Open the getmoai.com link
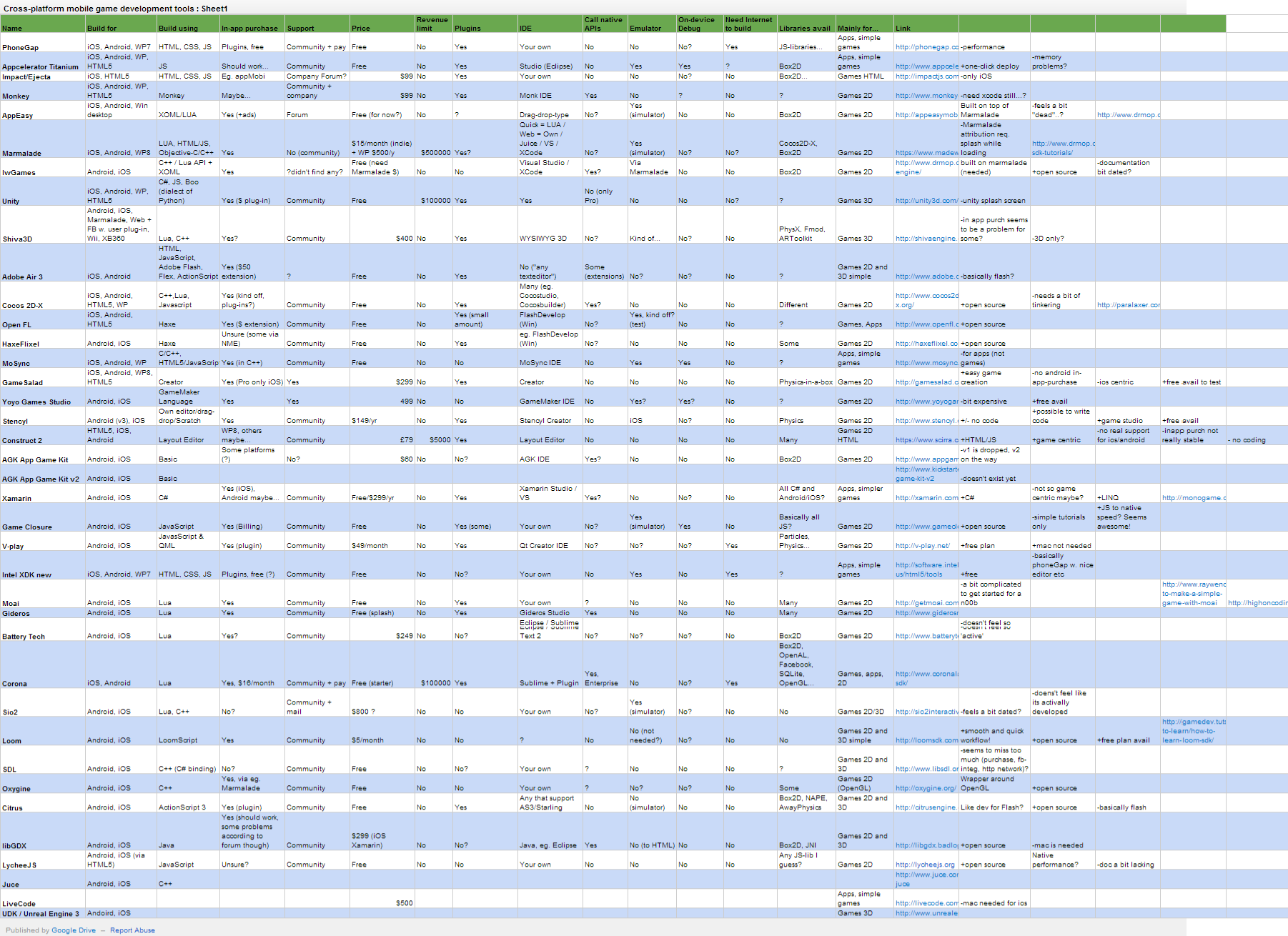This screenshot has height=936, width=1288. (x=926, y=603)
